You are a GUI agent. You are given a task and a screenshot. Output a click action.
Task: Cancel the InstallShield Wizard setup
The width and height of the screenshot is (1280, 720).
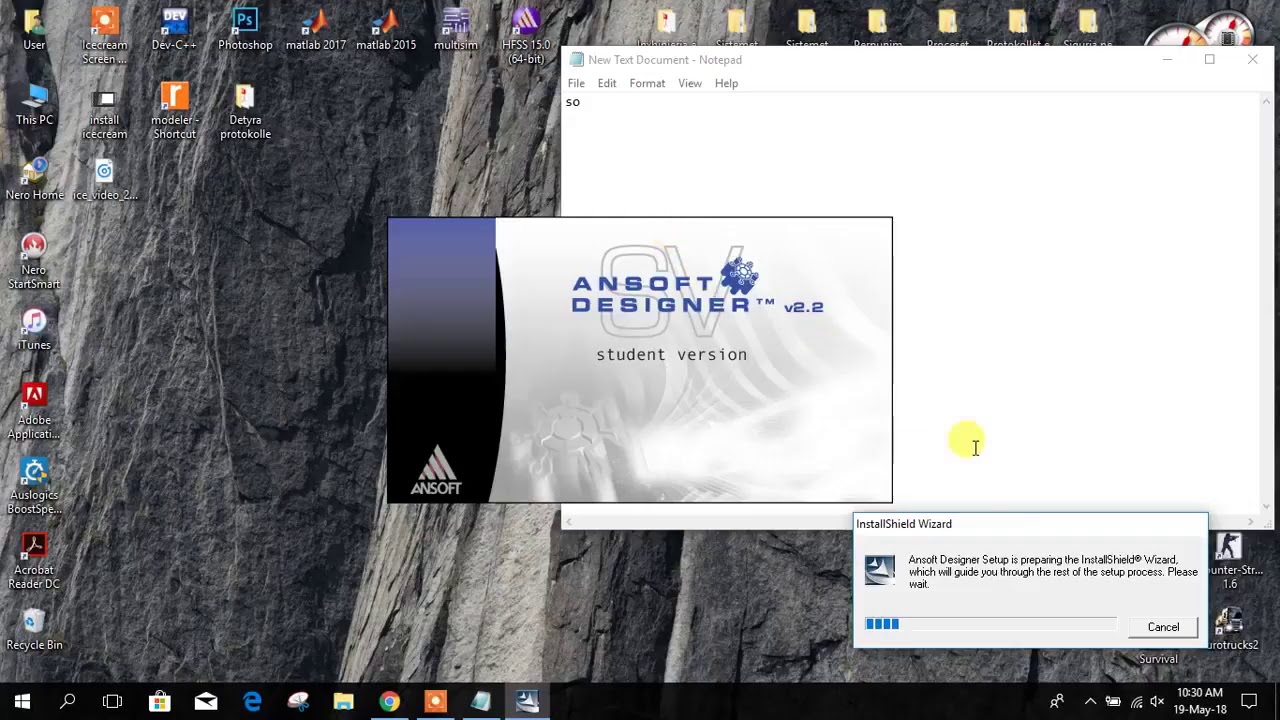click(x=1163, y=627)
